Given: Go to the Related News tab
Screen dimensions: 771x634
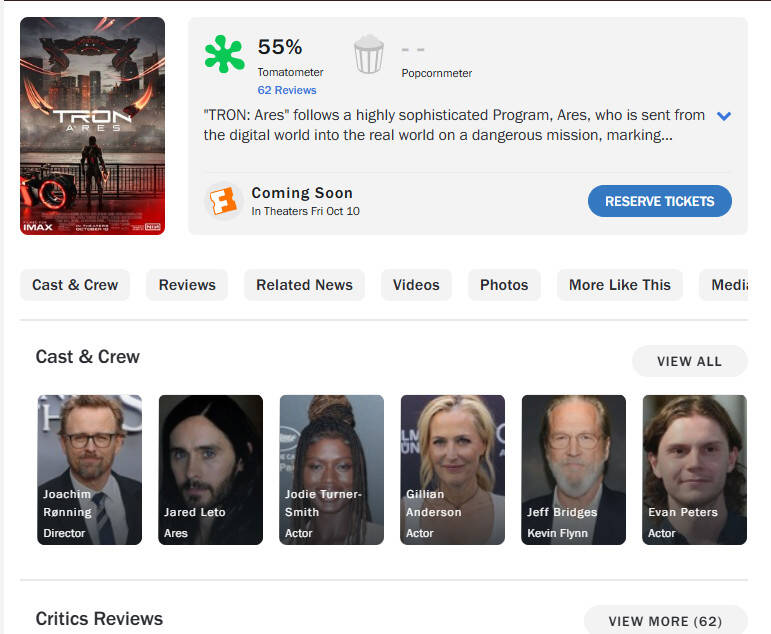Looking at the screenshot, I should click(x=304, y=285).
